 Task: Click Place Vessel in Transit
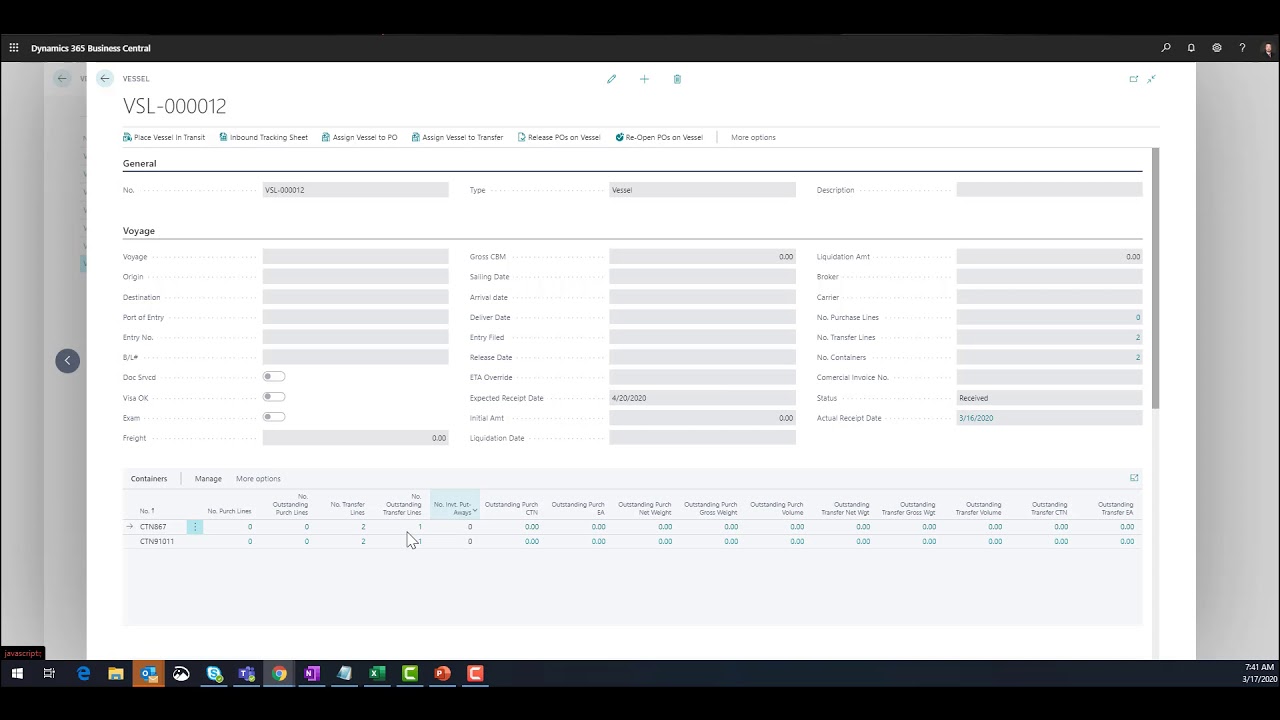164,137
